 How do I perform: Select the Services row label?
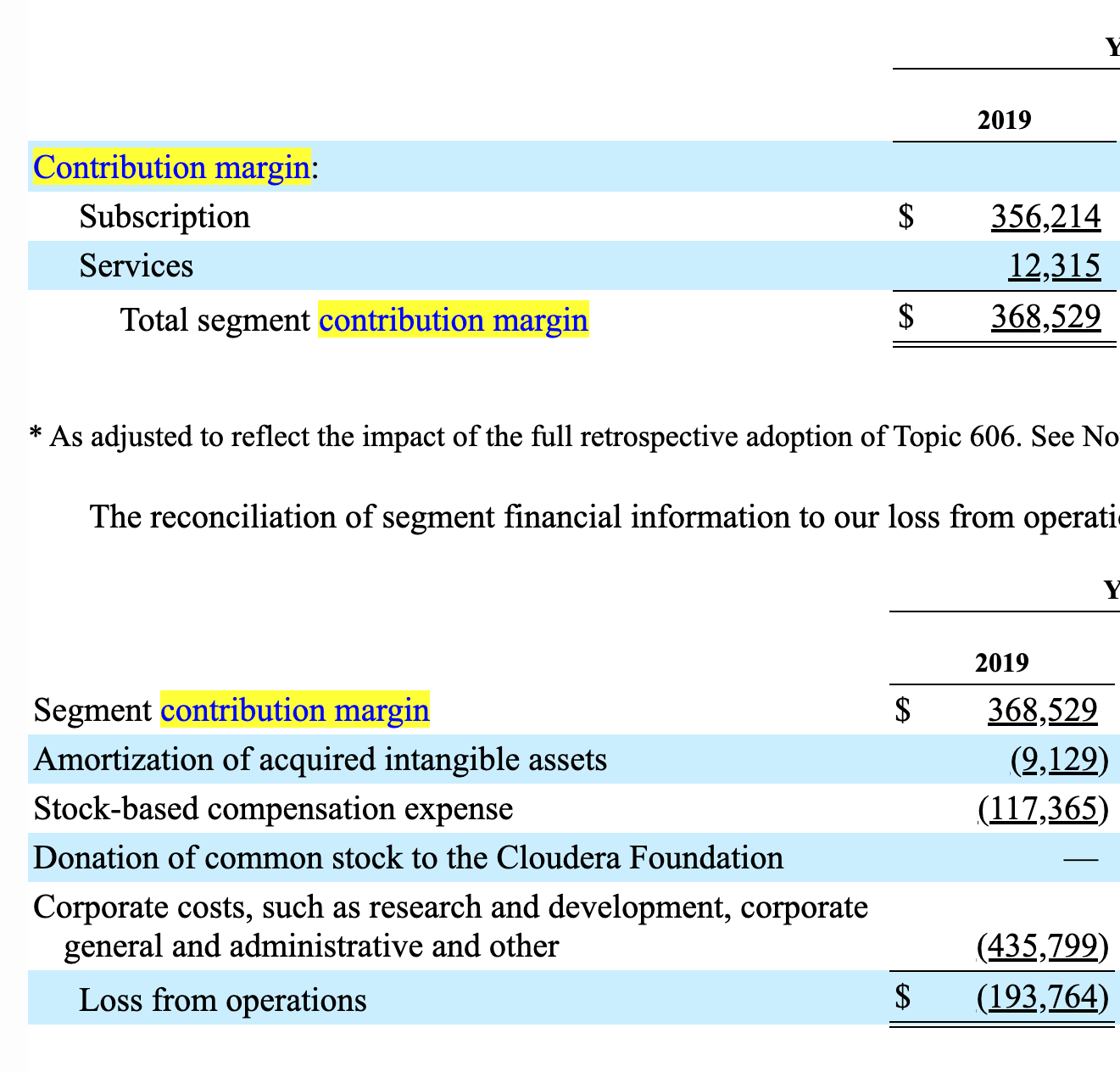(137, 266)
